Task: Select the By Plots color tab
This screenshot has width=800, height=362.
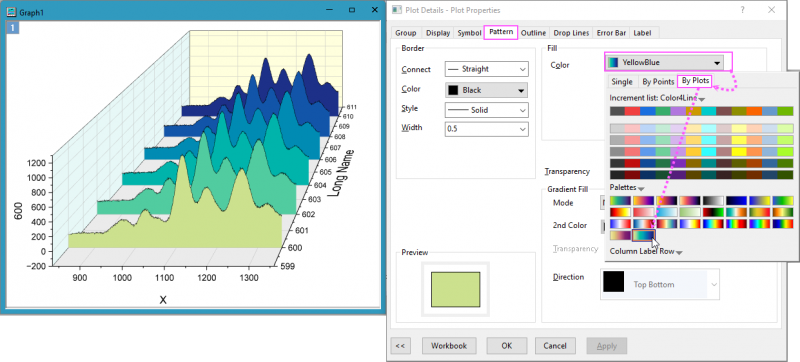Action: [x=695, y=81]
